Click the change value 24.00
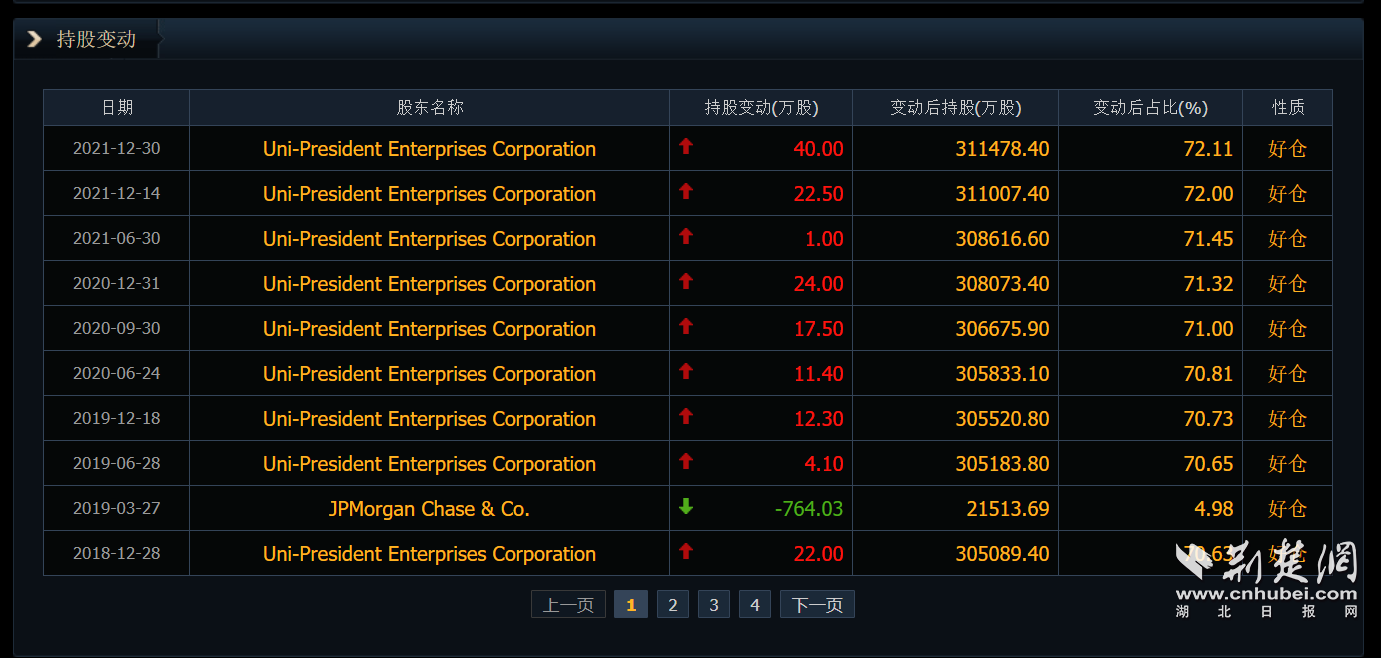Viewport: 1381px width, 658px height. point(819,284)
